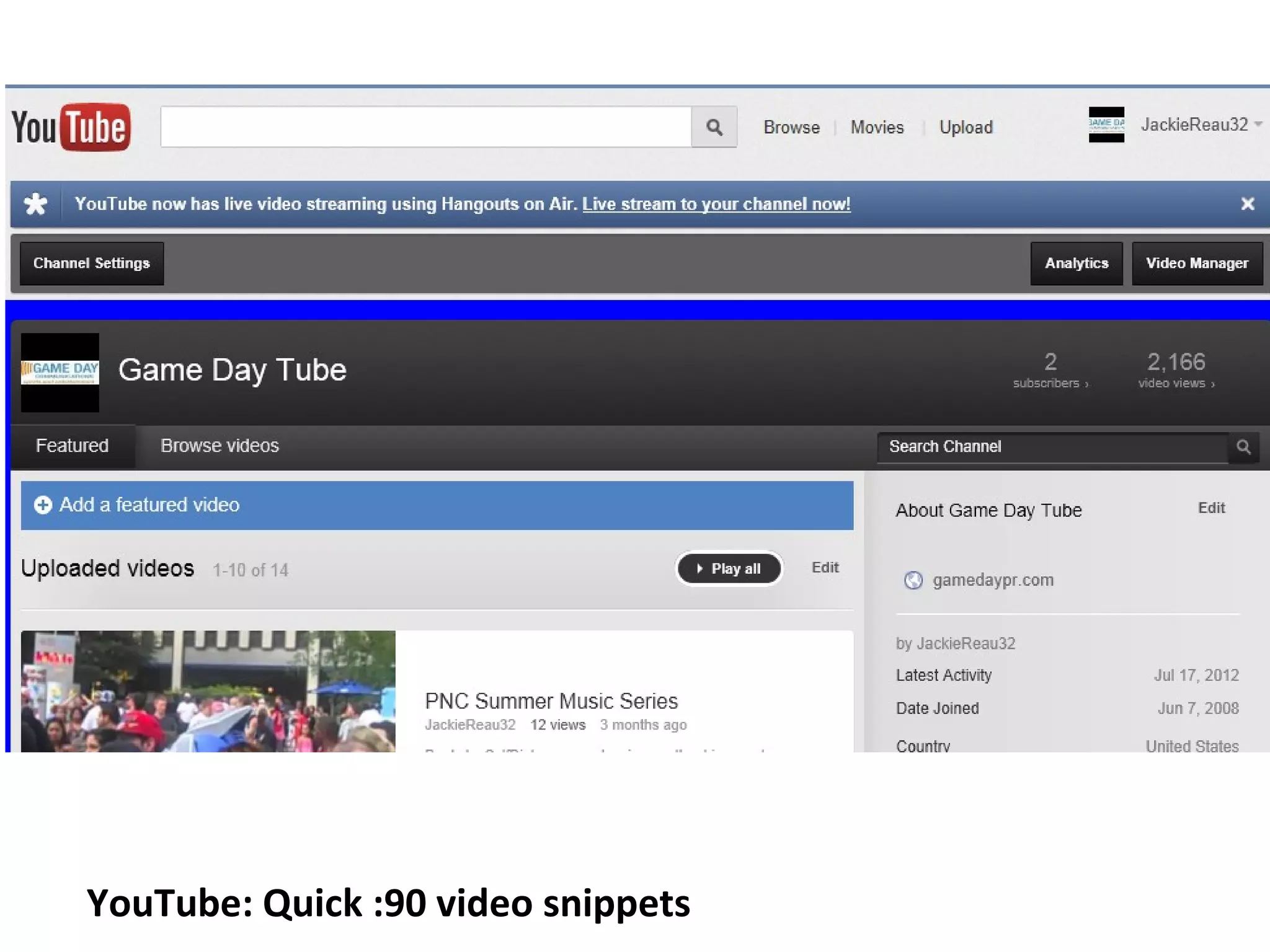Click JackieReau32 under the video title
The image size is (1270, 952).
tap(470, 725)
